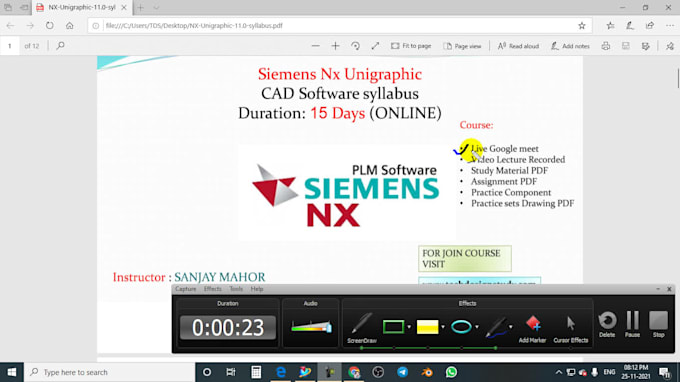Open Blender from the taskbar
The height and width of the screenshot is (382, 680).
tap(427, 372)
